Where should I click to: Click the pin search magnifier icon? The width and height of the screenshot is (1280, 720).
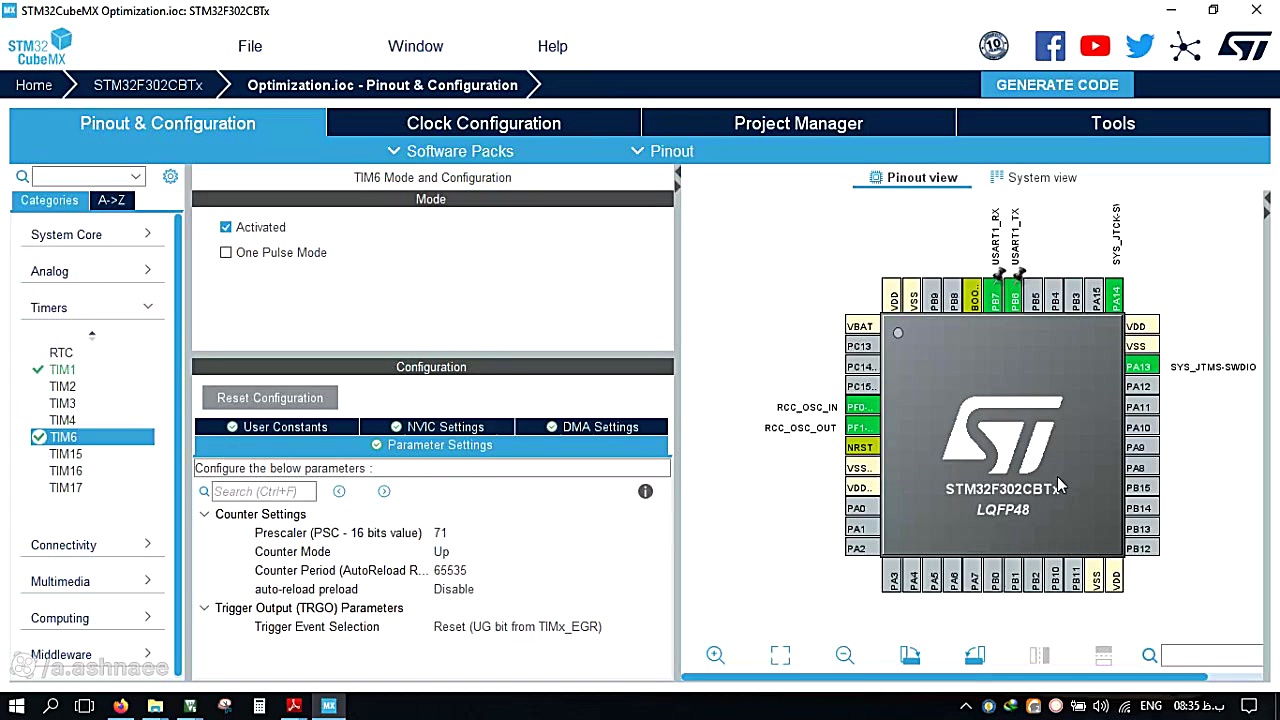click(x=1150, y=655)
